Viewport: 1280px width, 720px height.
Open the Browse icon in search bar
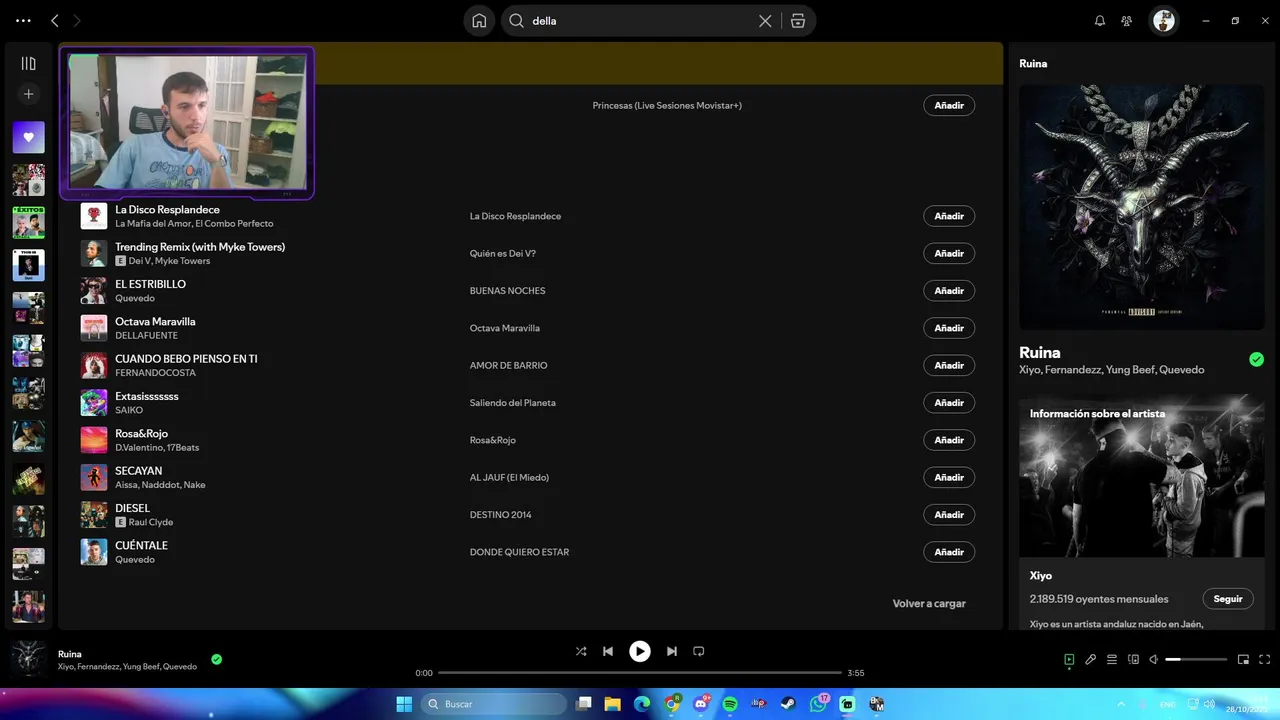pos(798,21)
